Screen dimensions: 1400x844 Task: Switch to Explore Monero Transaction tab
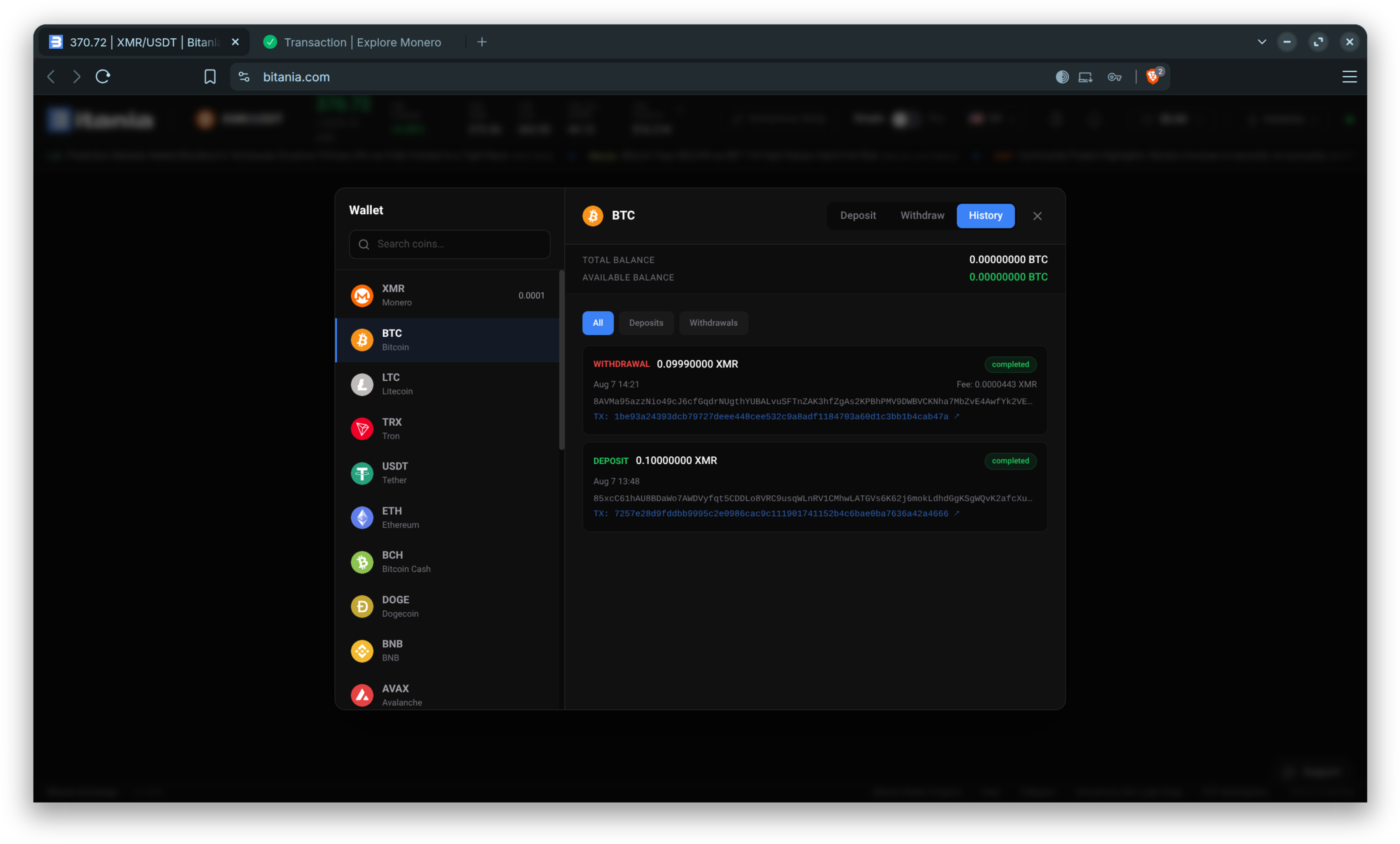tap(362, 42)
